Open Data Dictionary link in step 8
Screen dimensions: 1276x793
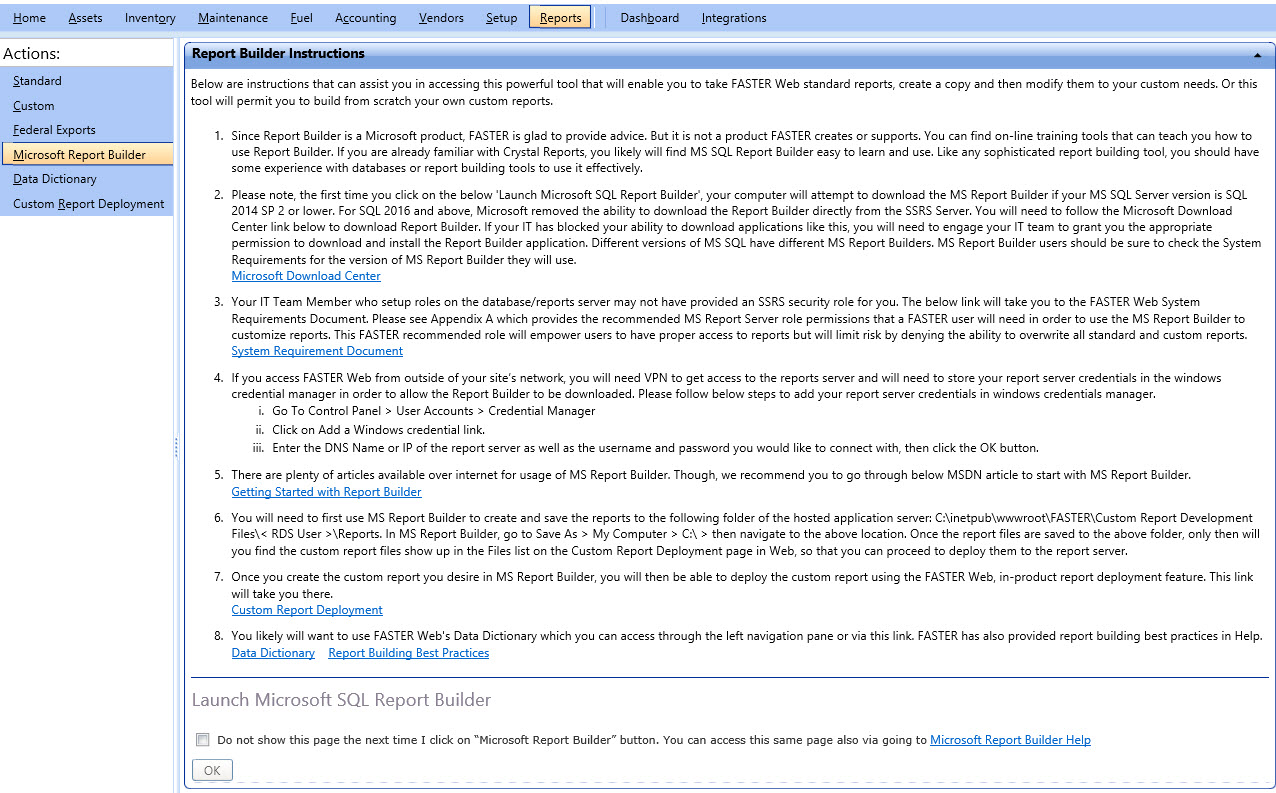click(273, 653)
